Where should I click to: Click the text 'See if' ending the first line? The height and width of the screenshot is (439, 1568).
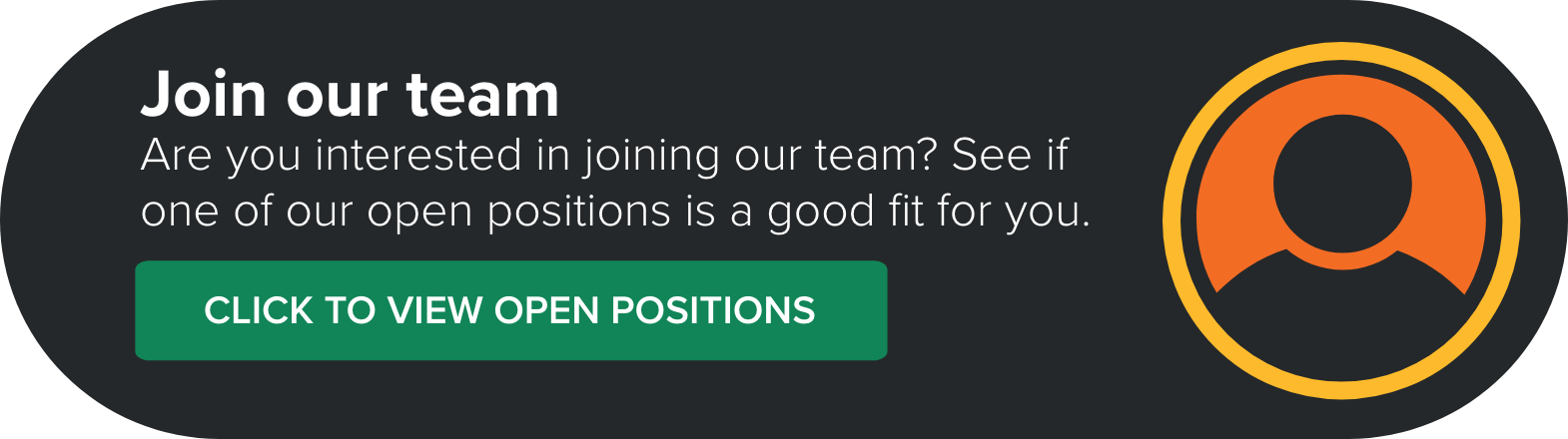coord(1010,155)
